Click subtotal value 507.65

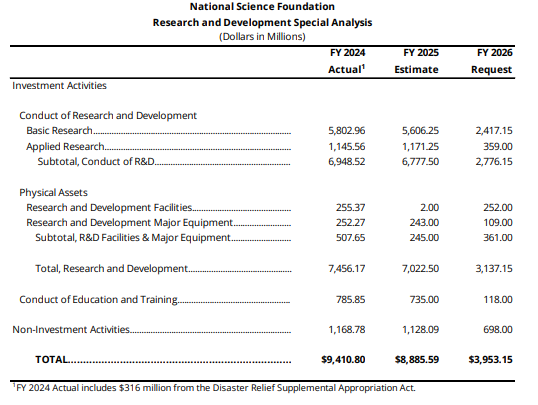(x=350, y=238)
